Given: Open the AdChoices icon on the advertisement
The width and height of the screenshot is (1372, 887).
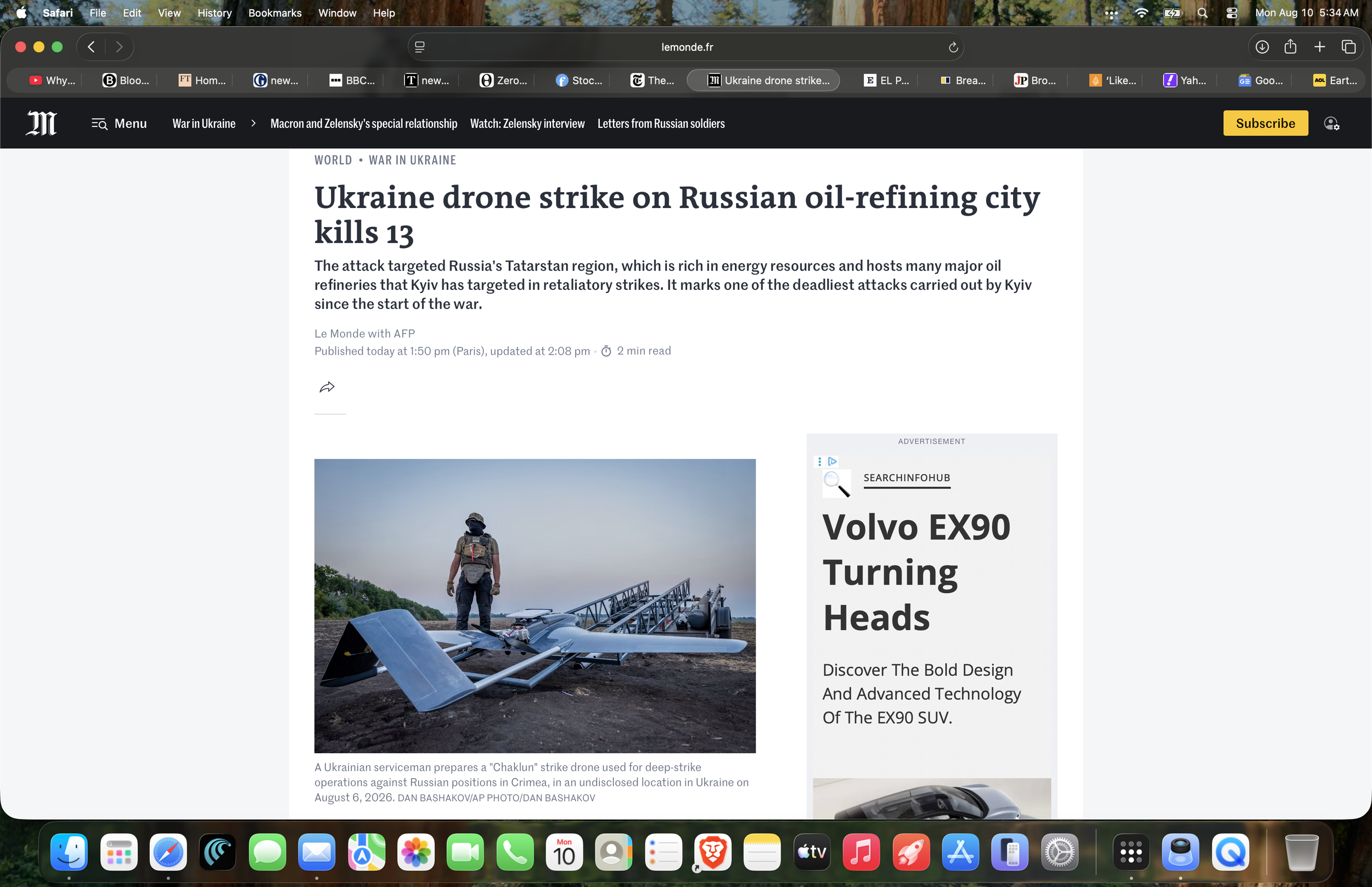Looking at the screenshot, I should point(832,462).
